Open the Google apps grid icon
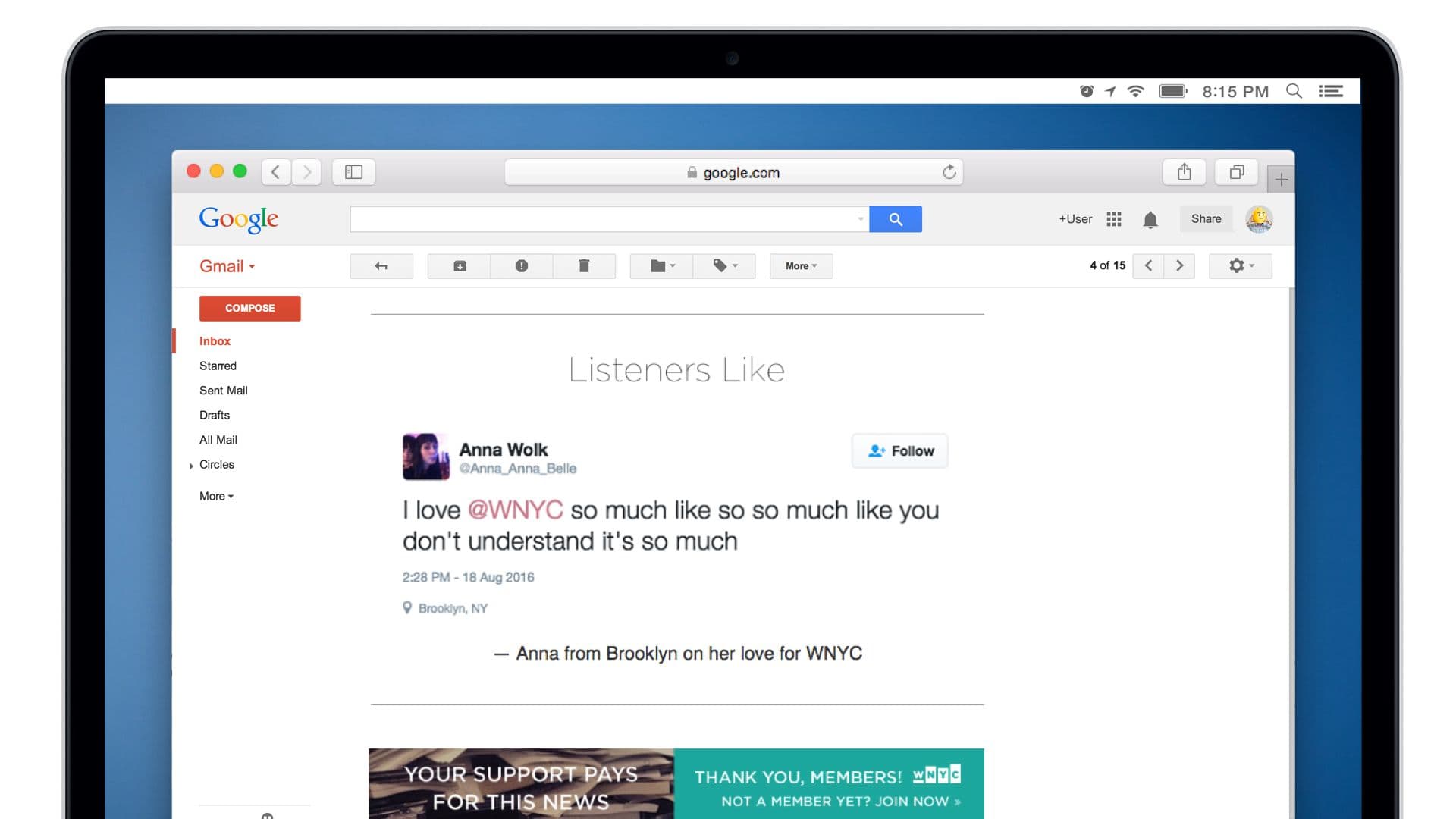Screen dimensions: 1456x819 pyautogui.click(x=1113, y=219)
